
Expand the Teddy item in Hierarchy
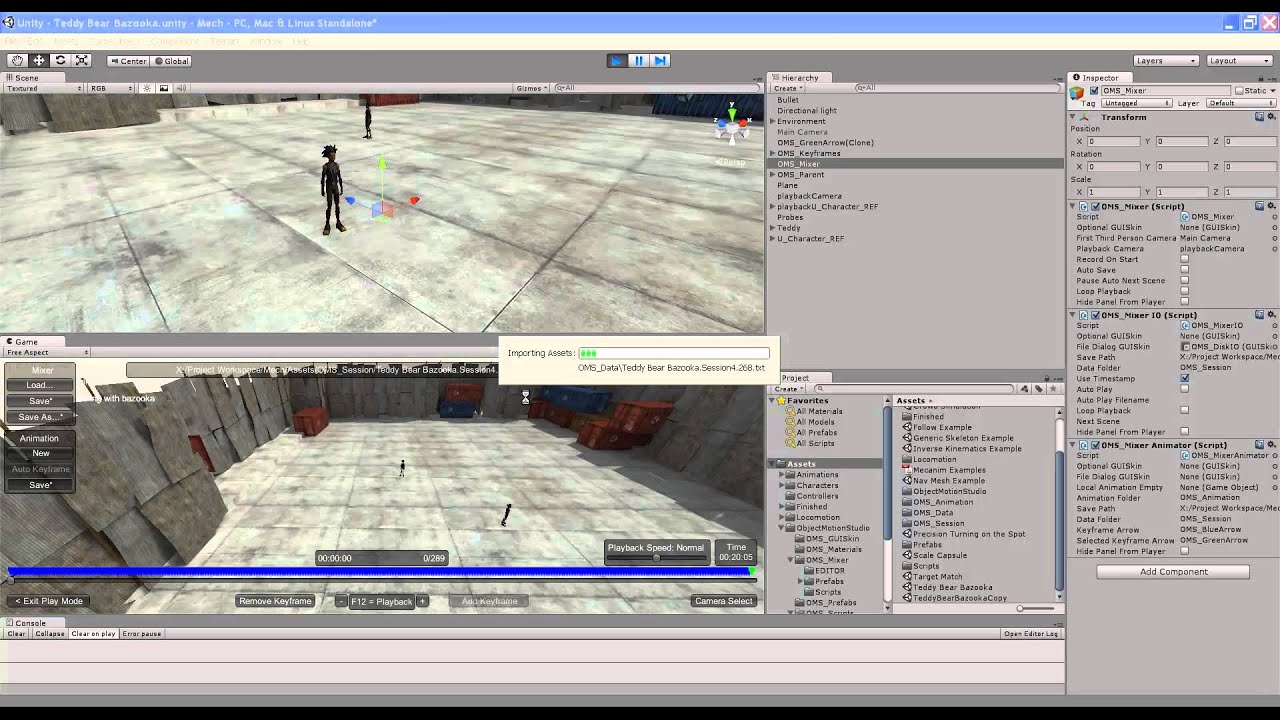772,228
